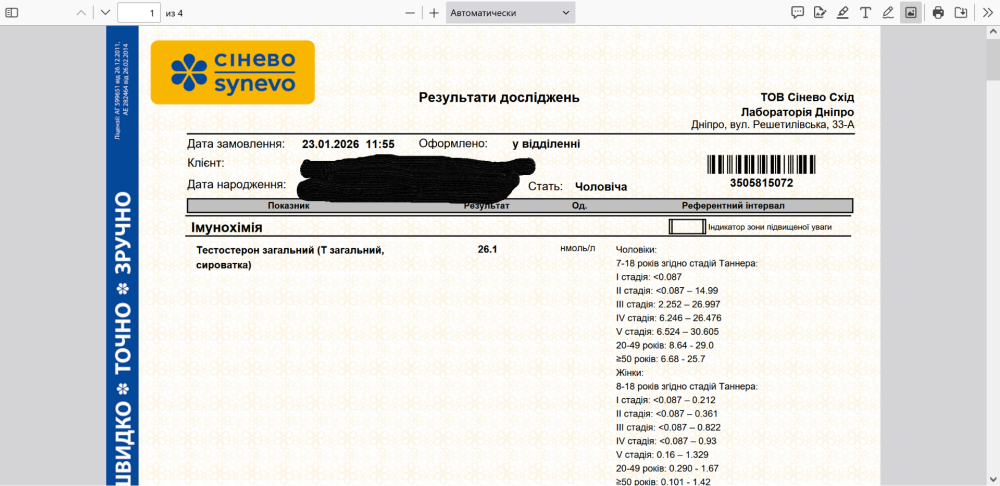Screen dimensions: 1000x486
Task: Zoom in with the plus button
Action: pyautogui.click(x=434, y=13)
